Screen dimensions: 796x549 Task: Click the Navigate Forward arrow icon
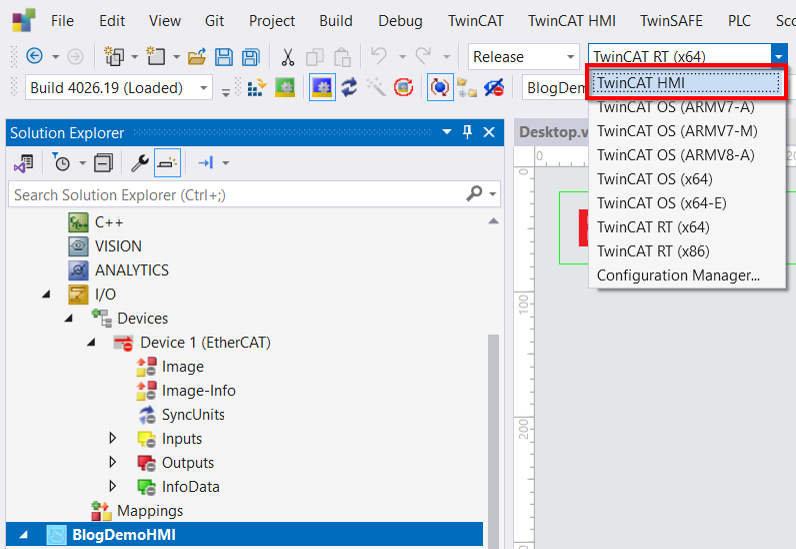click(x=75, y=56)
